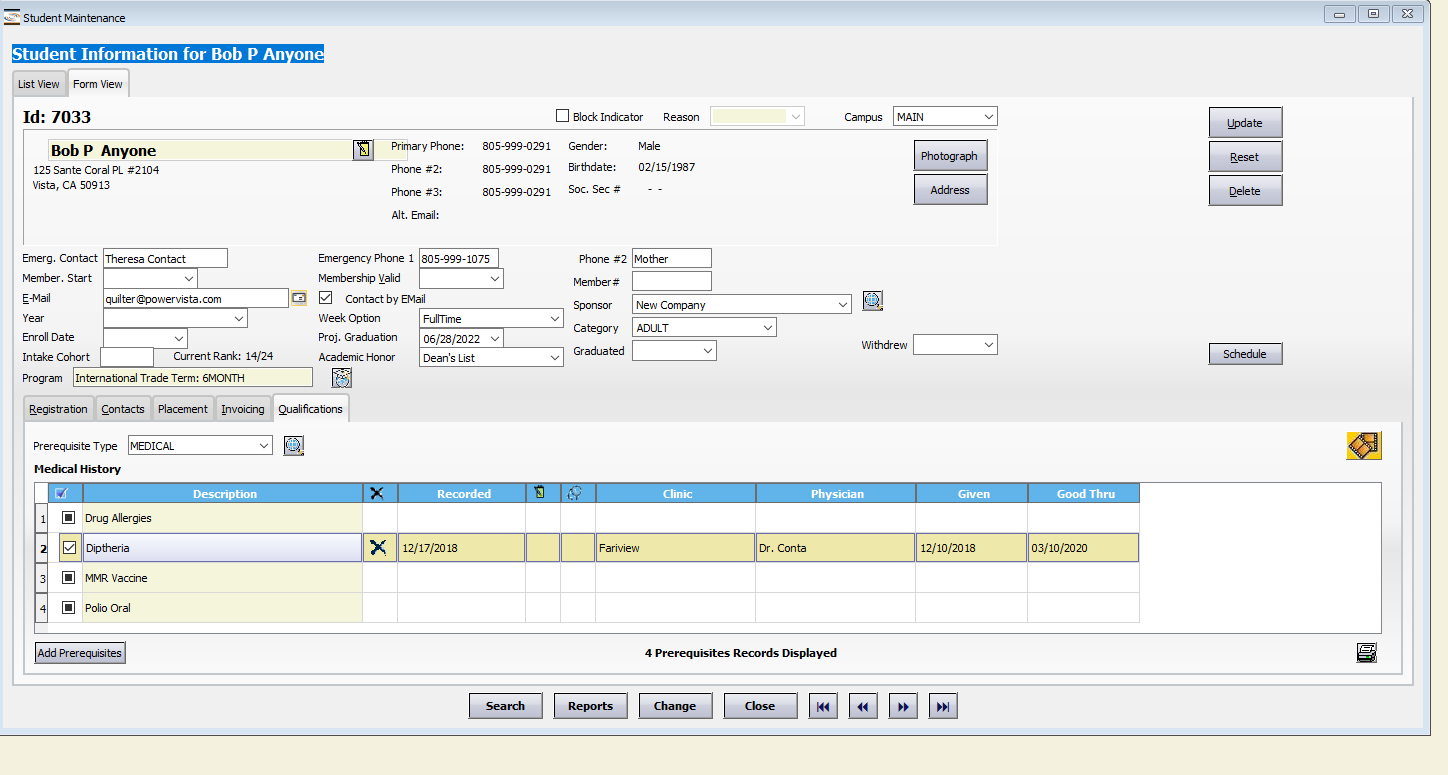Click the Search button
This screenshot has height=775, width=1448.
coord(505,706)
